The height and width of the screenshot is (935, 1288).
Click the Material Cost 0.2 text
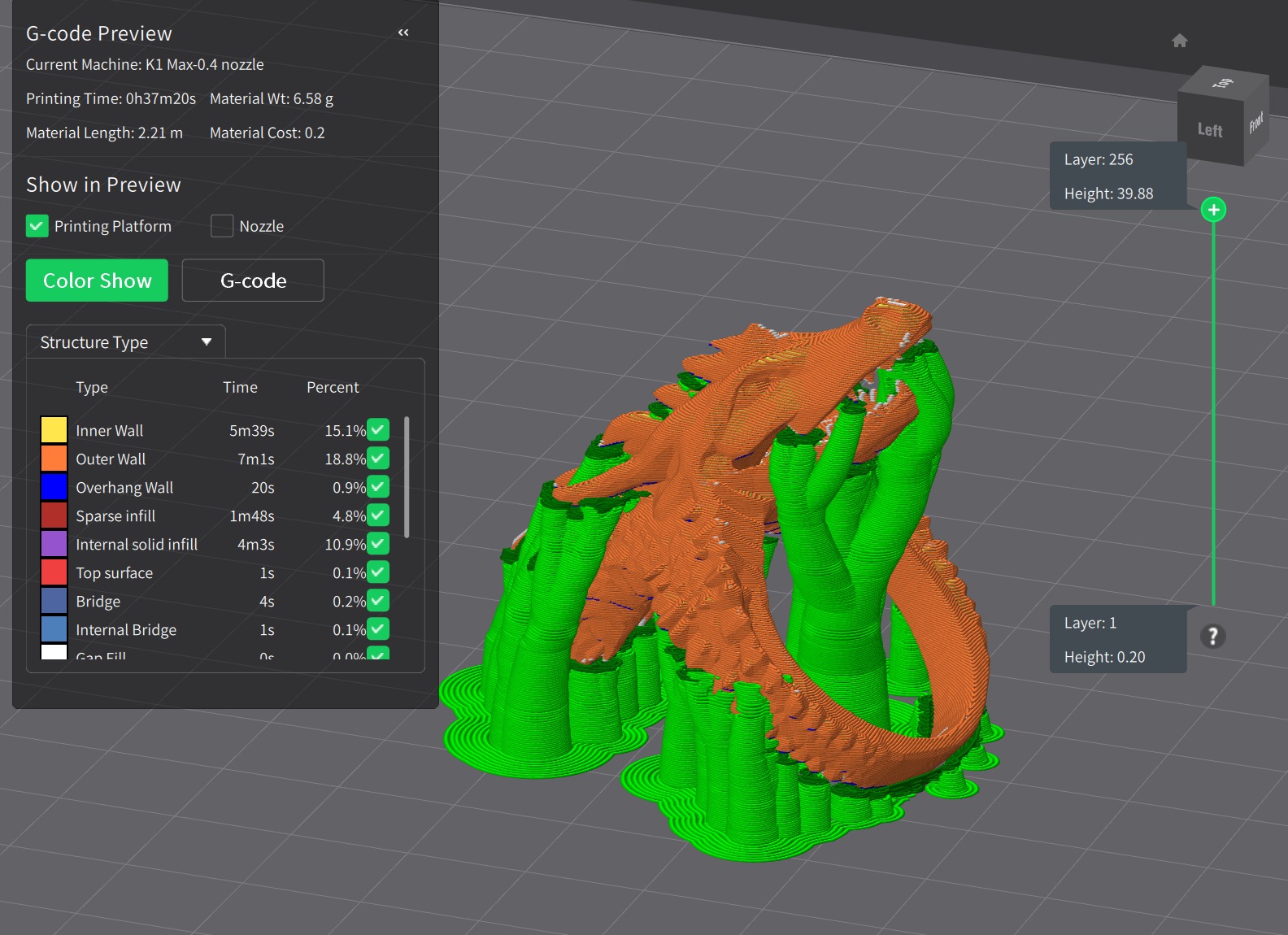[267, 133]
